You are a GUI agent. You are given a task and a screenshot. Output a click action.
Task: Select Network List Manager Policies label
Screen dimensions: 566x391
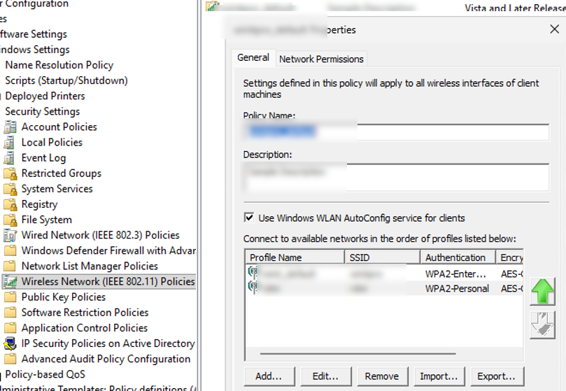click(90, 266)
